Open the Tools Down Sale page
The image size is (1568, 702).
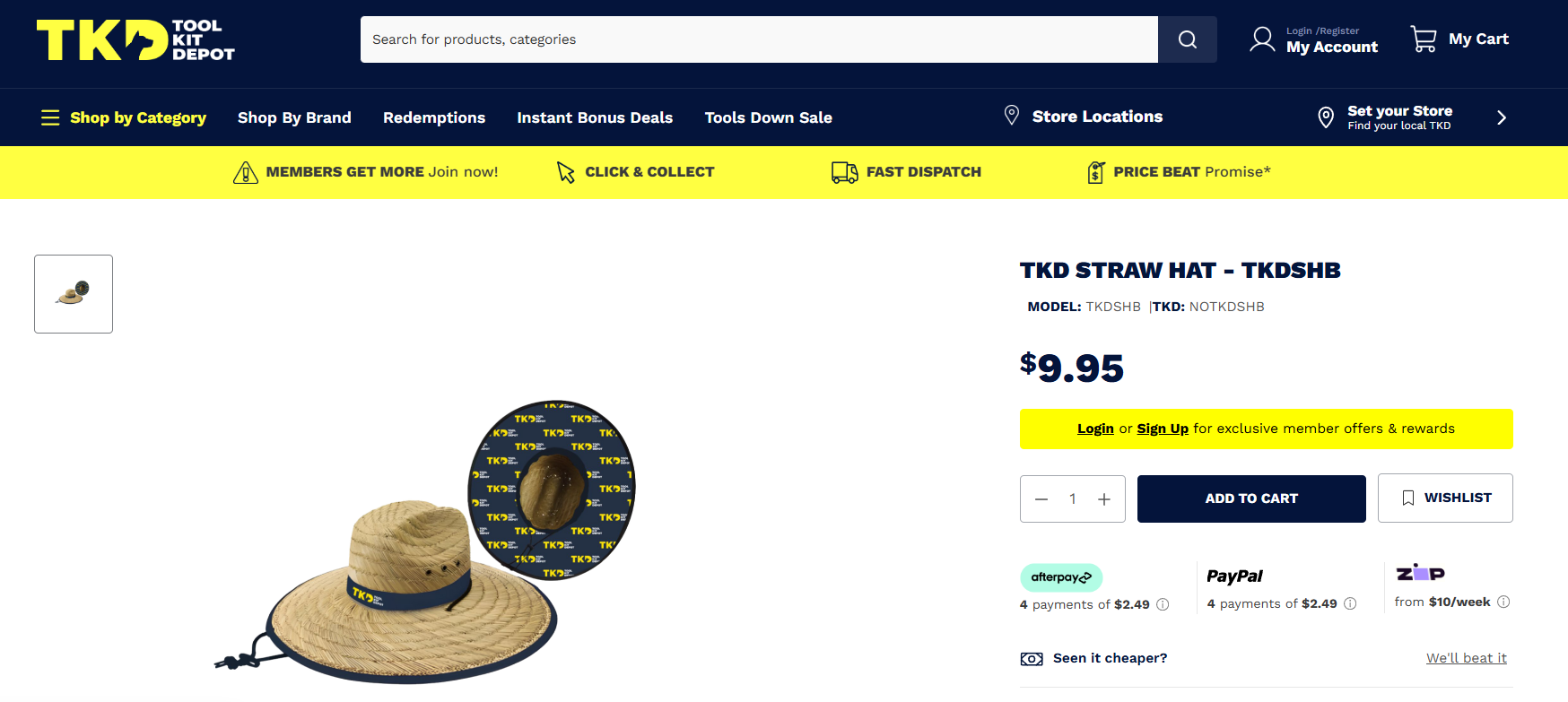(x=769, y=117)
